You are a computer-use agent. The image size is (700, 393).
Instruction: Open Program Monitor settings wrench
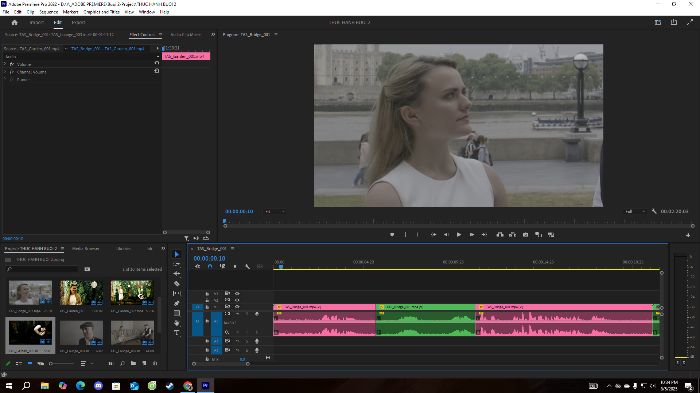point(654,211)
